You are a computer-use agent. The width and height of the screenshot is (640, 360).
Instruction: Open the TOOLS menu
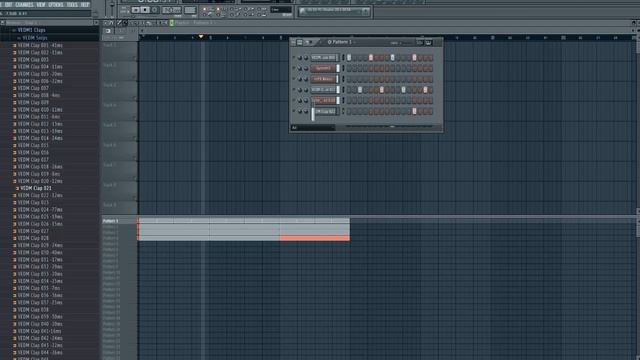point(72,5)
